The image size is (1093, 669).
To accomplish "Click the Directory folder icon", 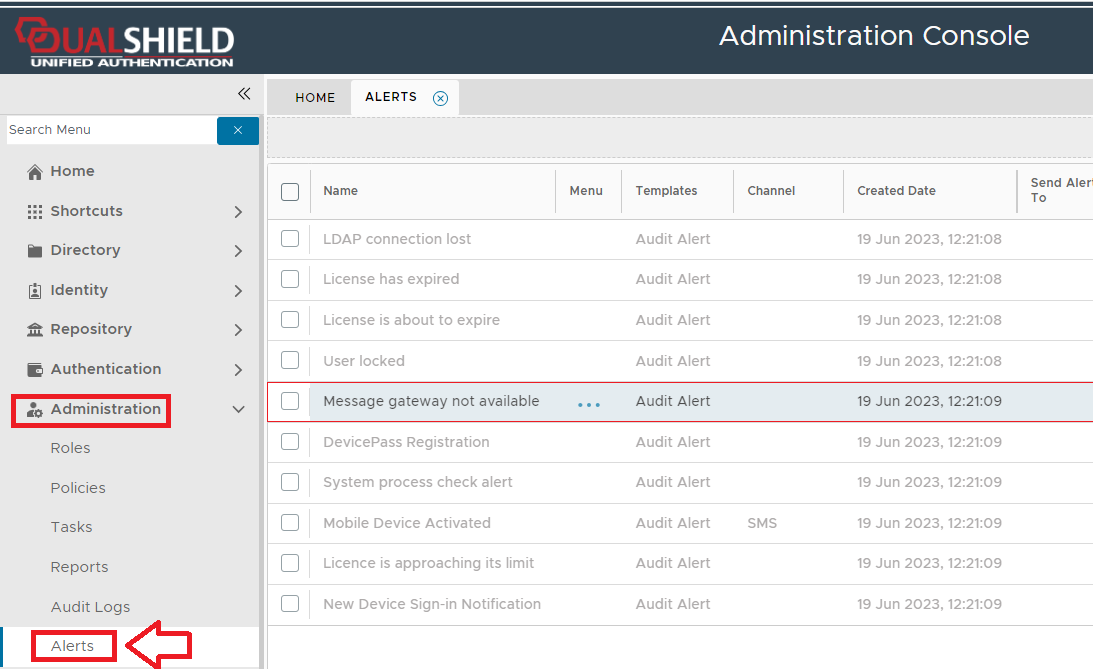I will pyautogui.click(x=35, y=251).
